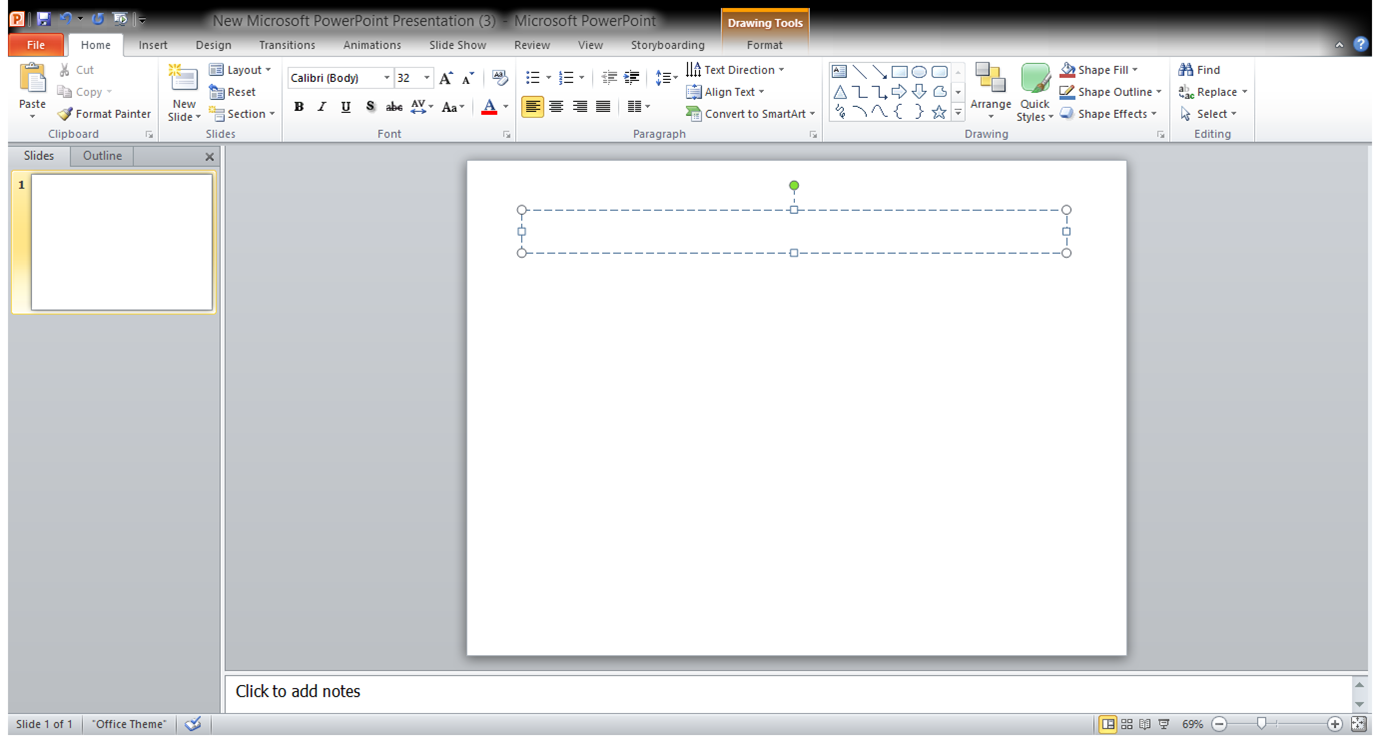Click Convert to SmartArt button

[751, 114]
